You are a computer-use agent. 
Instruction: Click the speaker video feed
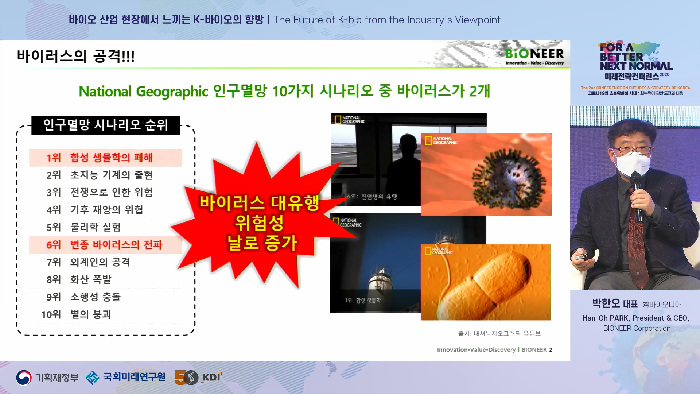(x=635, y=198)
